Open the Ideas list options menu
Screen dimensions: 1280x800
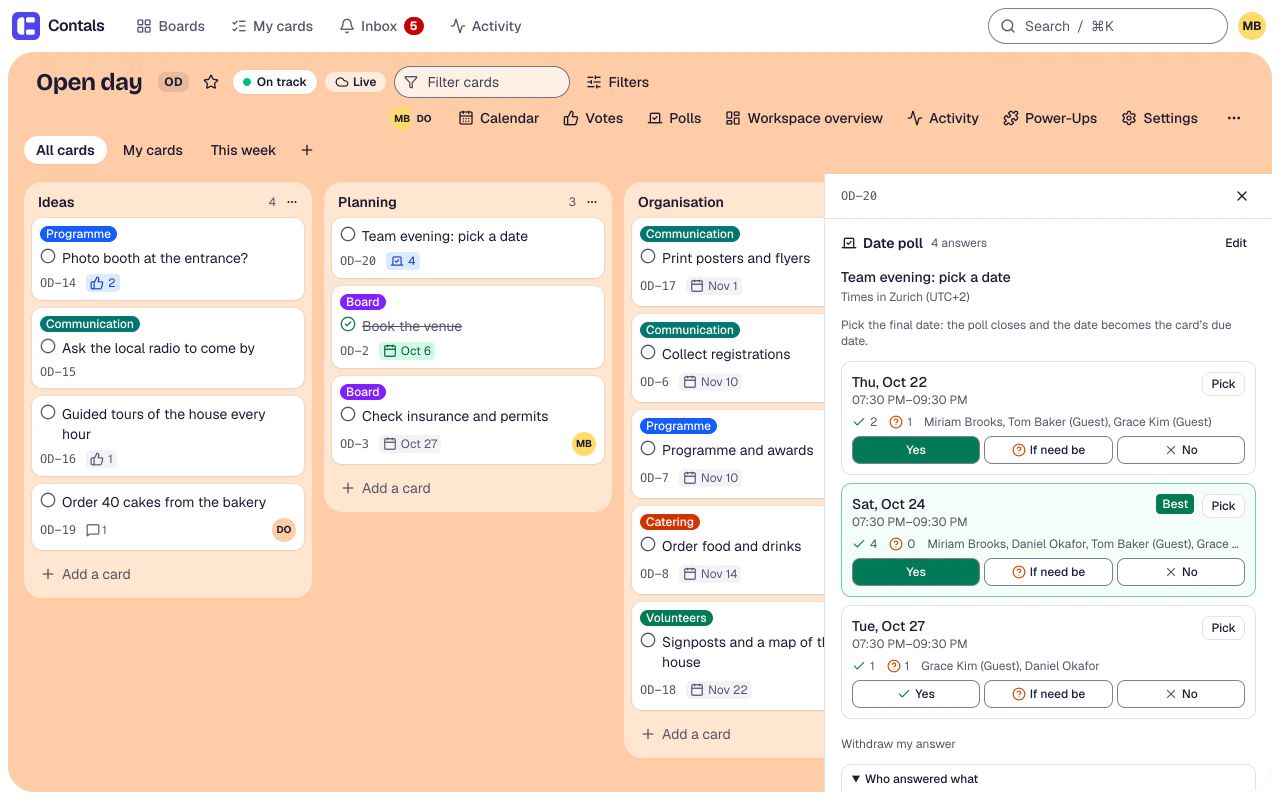[292, 202]
